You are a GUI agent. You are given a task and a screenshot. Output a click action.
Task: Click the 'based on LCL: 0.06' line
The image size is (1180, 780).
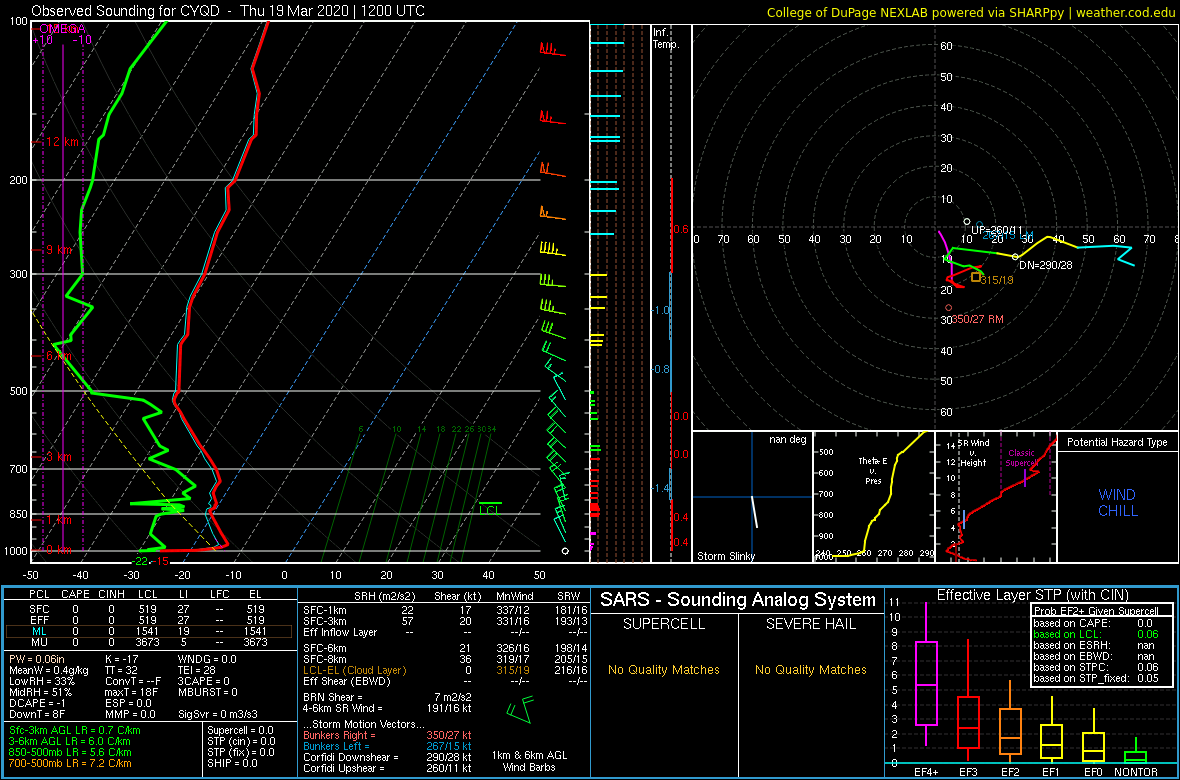(x=1097, y=635)
